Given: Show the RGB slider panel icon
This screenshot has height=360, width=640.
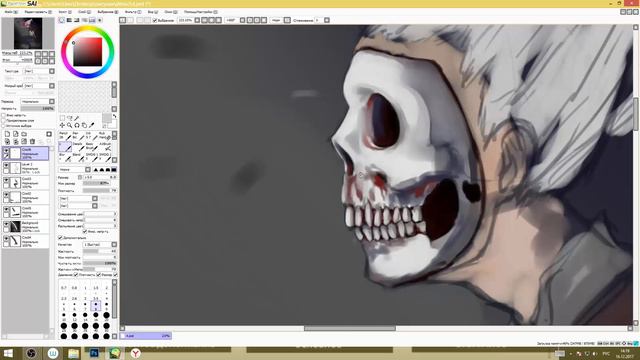Looking at the screenshot, I should [x=69, y=20].
